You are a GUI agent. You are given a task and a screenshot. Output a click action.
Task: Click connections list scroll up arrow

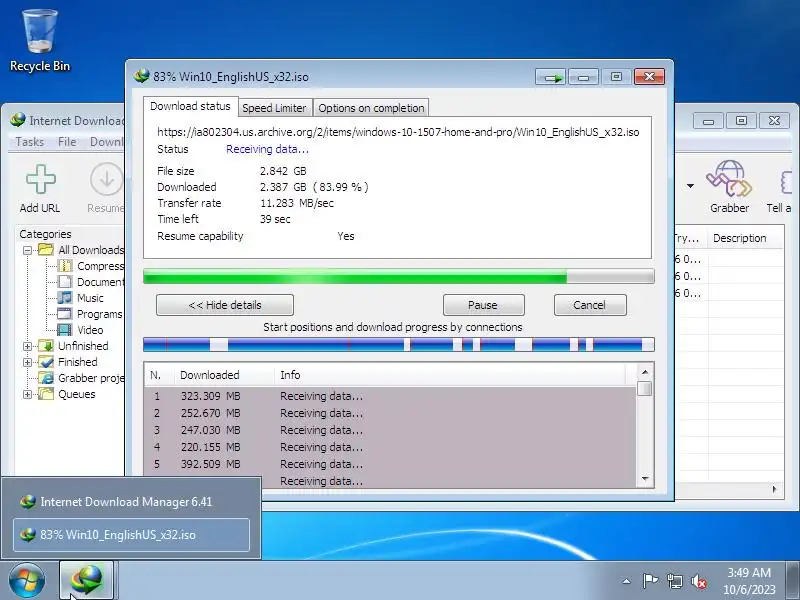(x=645, y=372)
